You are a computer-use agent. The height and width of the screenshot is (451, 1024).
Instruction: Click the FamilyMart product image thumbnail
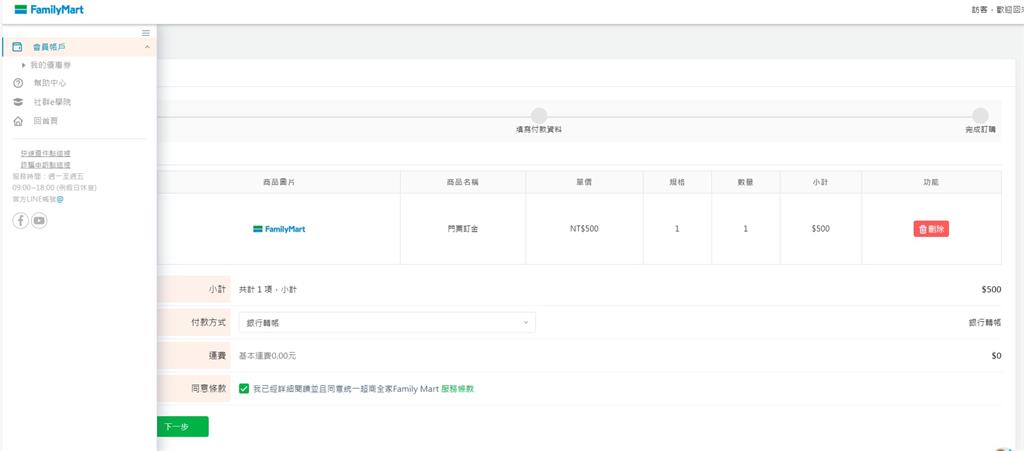(279, 229)
